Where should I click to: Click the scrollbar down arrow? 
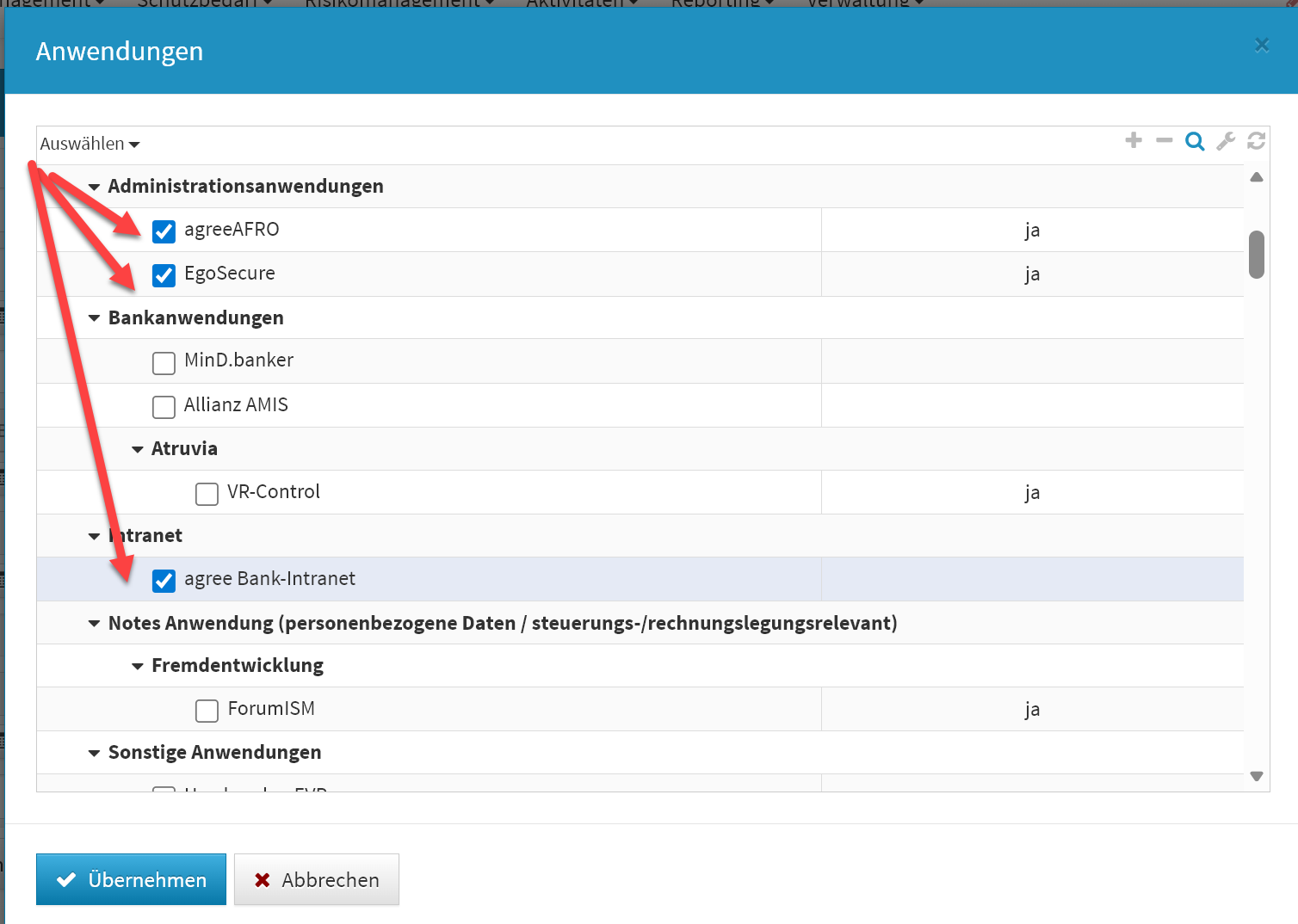click(1257, 776)
